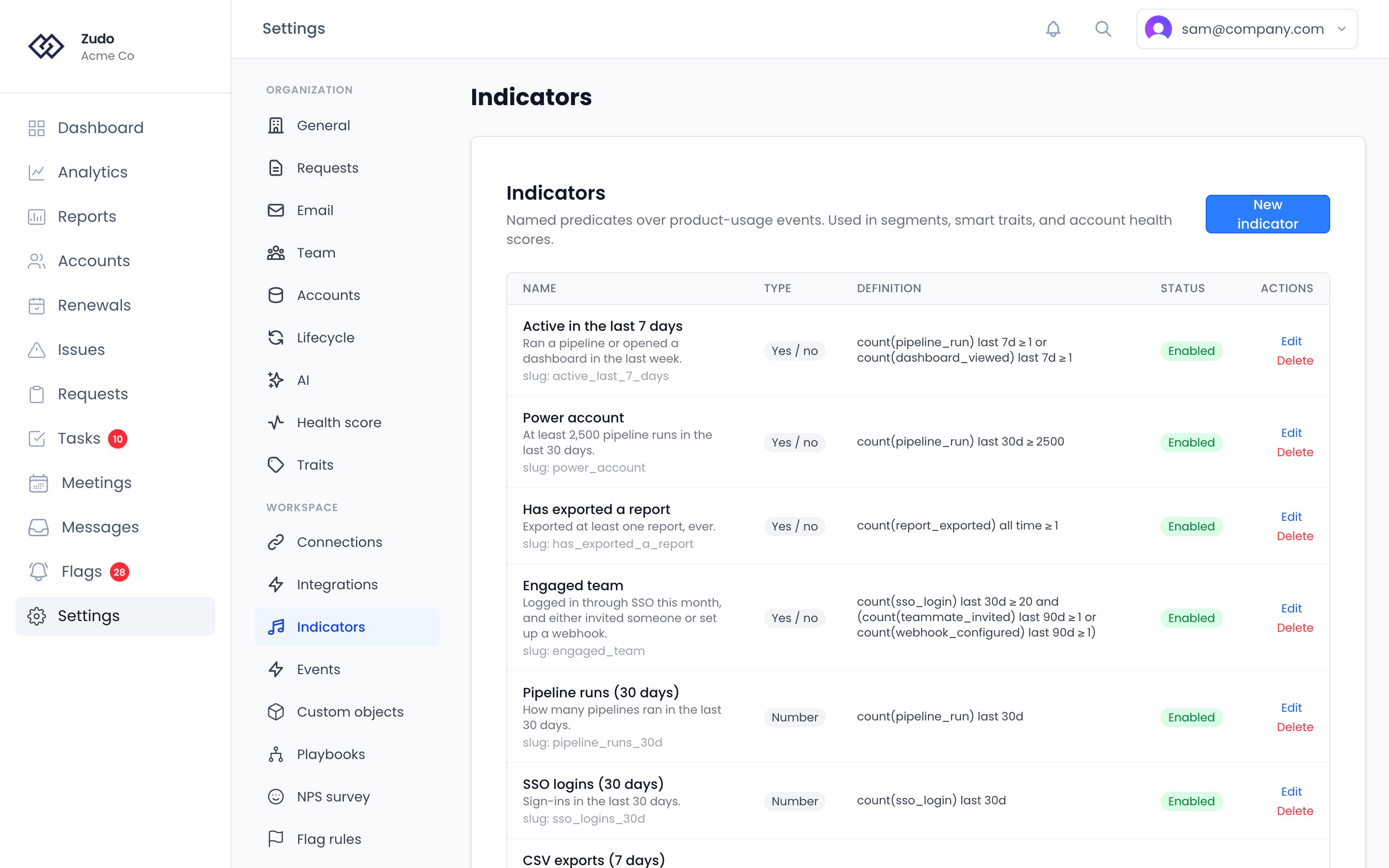Click the Connections link icon
Screen dimensions: 1389x868
(275, 542)
